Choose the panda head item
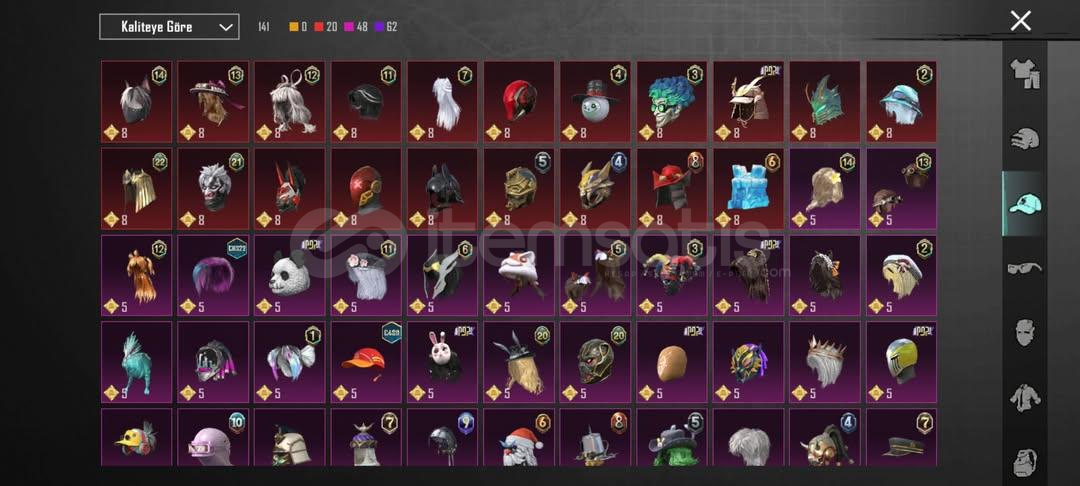The height and width of the screenshot is (486, 1080). [289, 275]
